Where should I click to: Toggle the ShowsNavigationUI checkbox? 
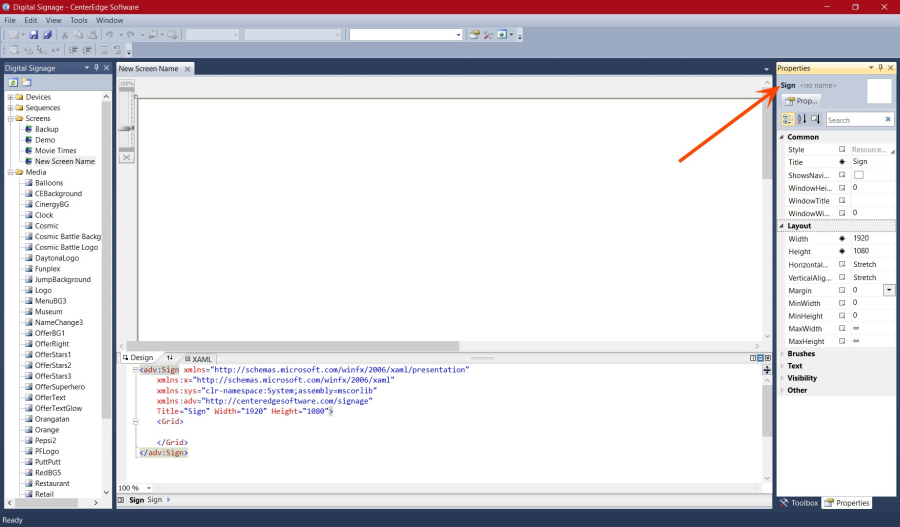pyautogui.click(x=857, y=175)
